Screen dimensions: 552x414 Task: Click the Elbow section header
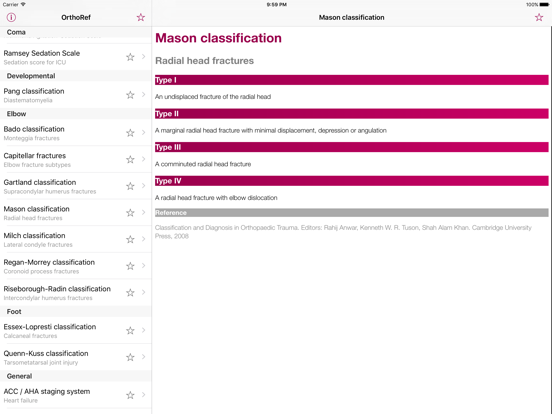(76, 114)
